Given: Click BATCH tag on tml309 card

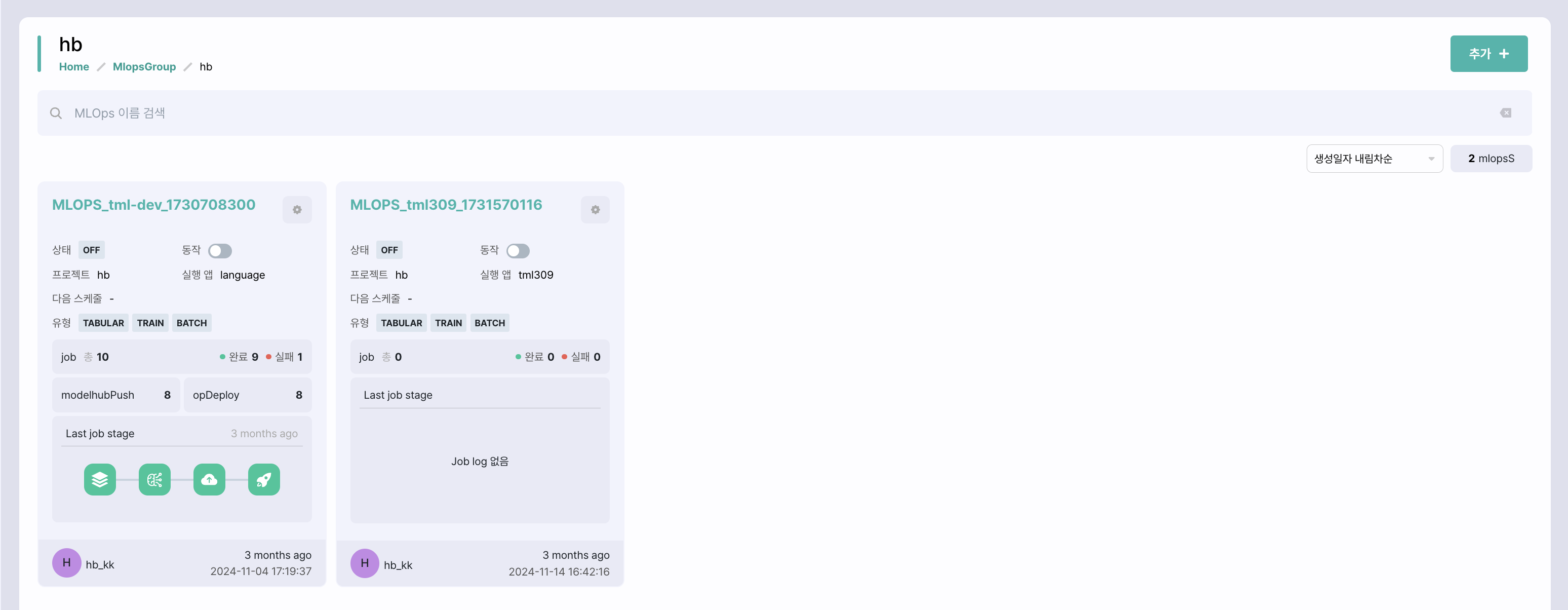Looking at the screenshot, I should tap(490, 323).
